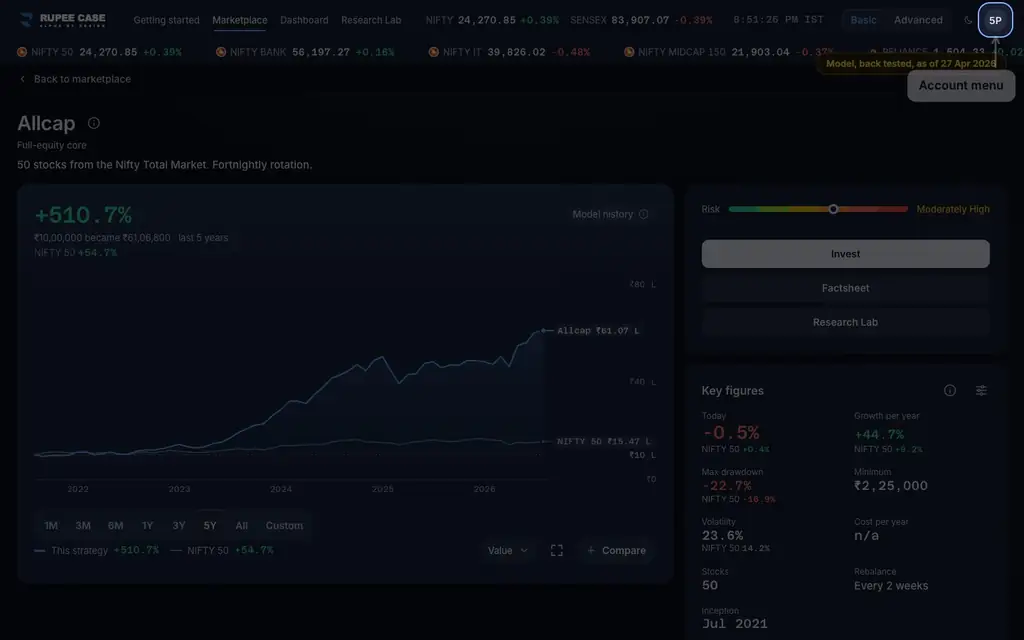Click the Rupee Case logo
The image size is (1024, 640).
[x=63, y=20]
